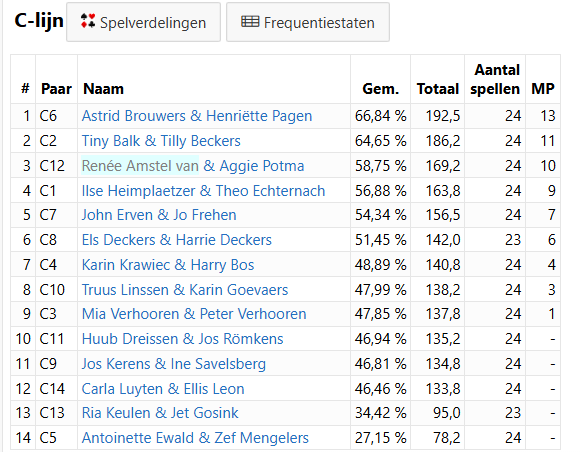Select Renée Amstel van & Aggie Potma

coord(193,166)
